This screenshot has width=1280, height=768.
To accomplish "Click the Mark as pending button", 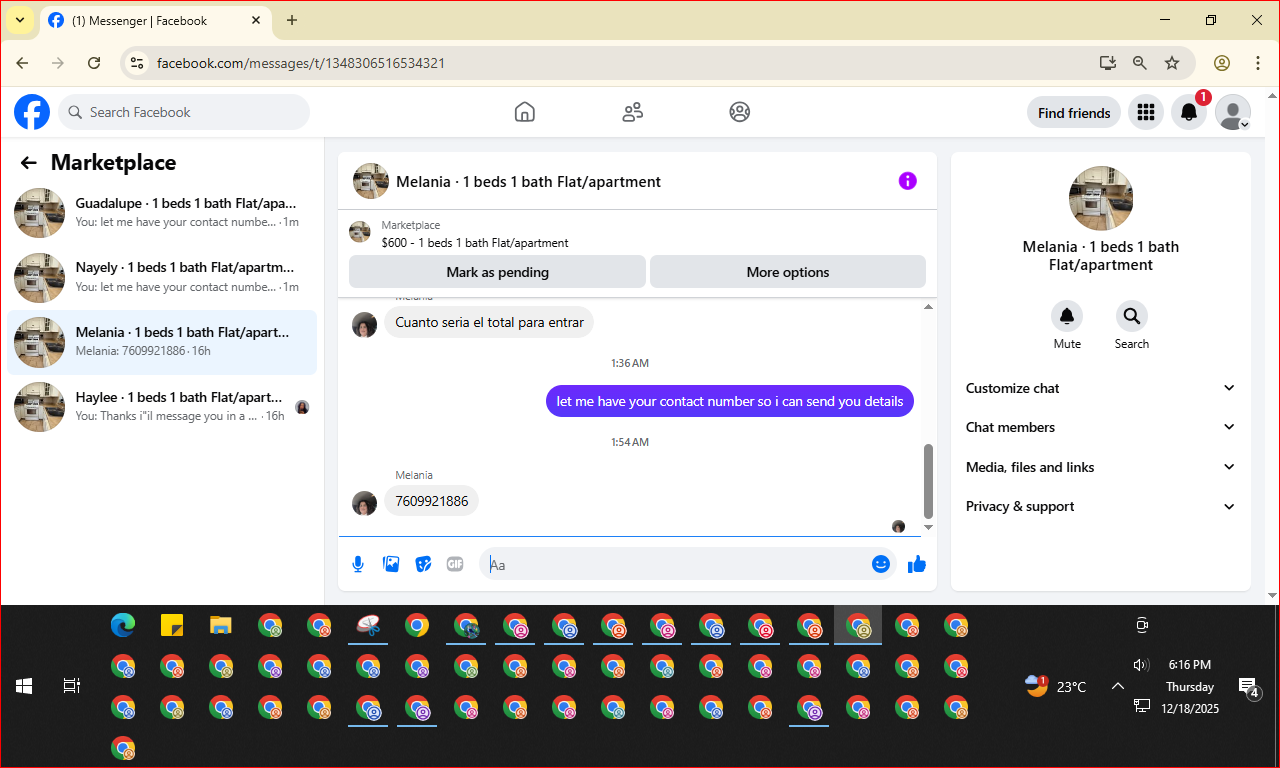I will coord(497,272).
